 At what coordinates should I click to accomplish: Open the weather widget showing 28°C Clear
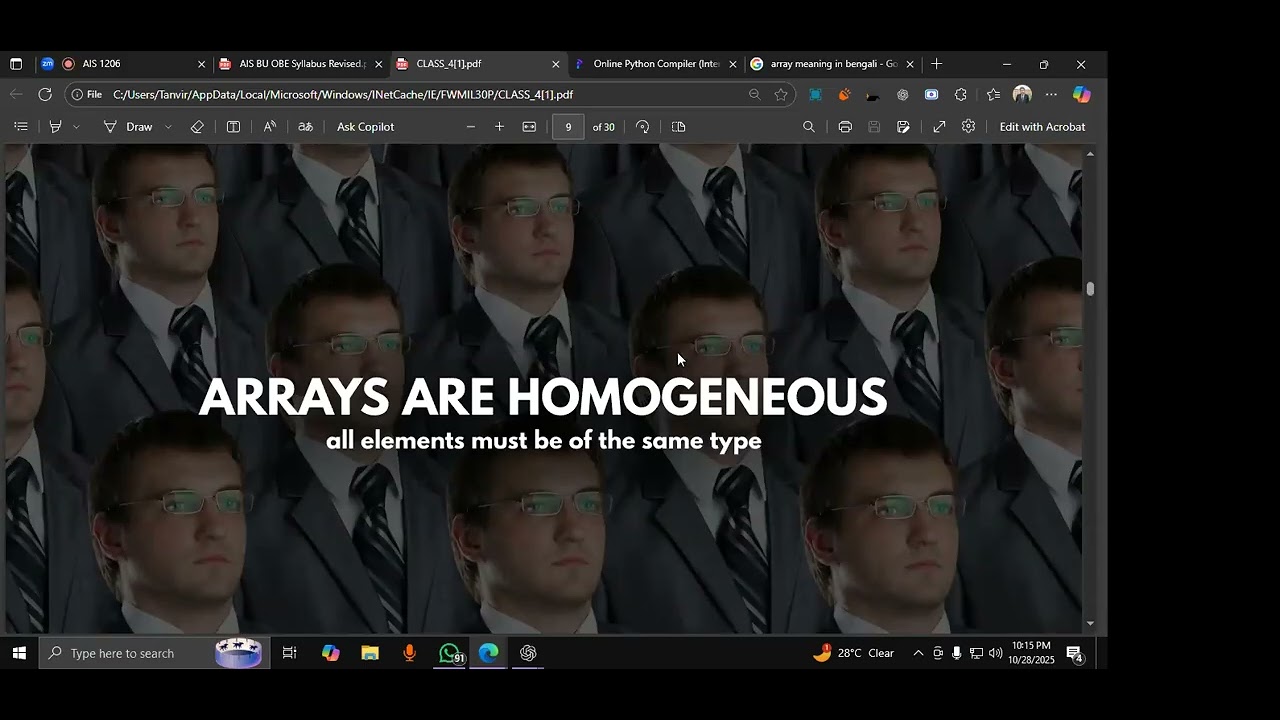tap(853, 653)
